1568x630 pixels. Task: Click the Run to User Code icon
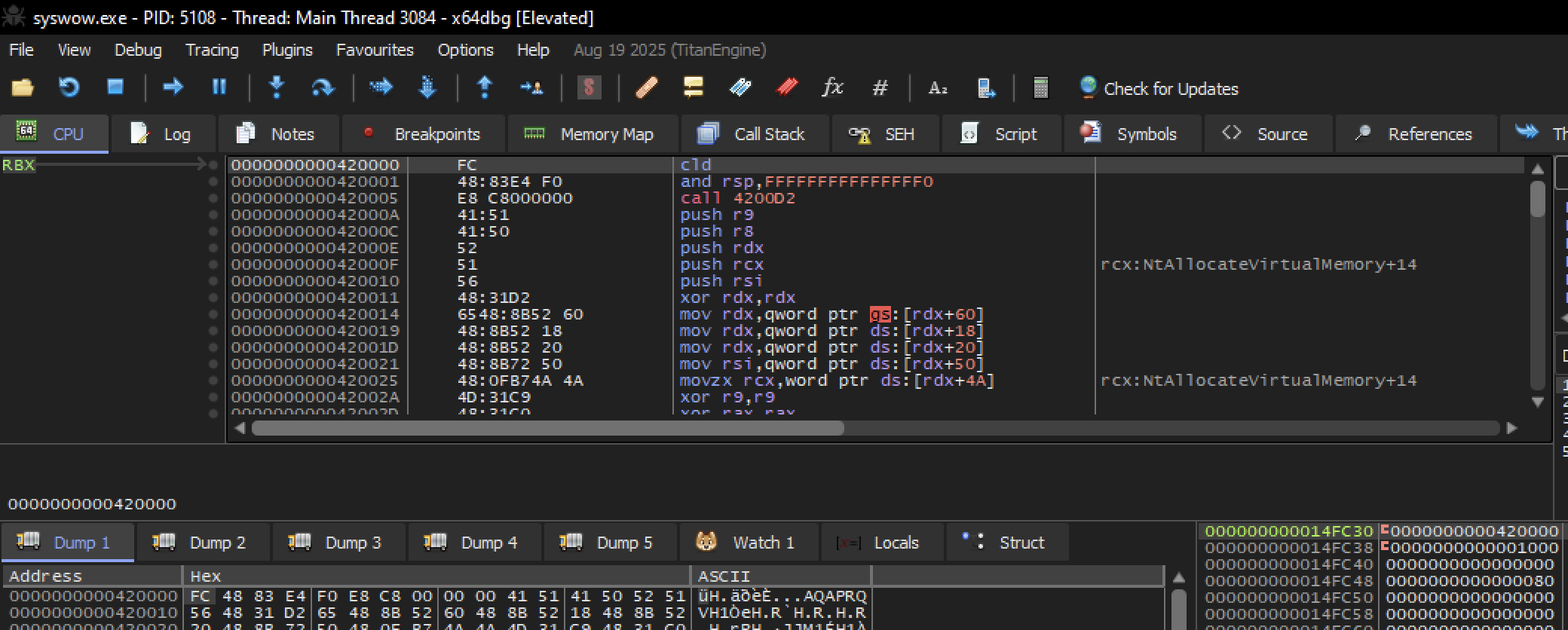point(531,88)
